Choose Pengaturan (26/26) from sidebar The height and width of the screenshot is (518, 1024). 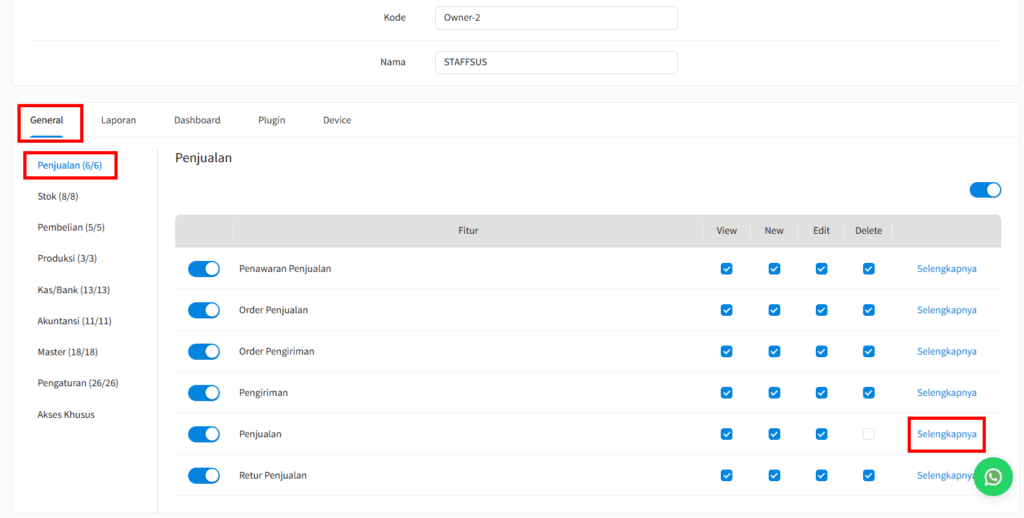tap(78, 383)
